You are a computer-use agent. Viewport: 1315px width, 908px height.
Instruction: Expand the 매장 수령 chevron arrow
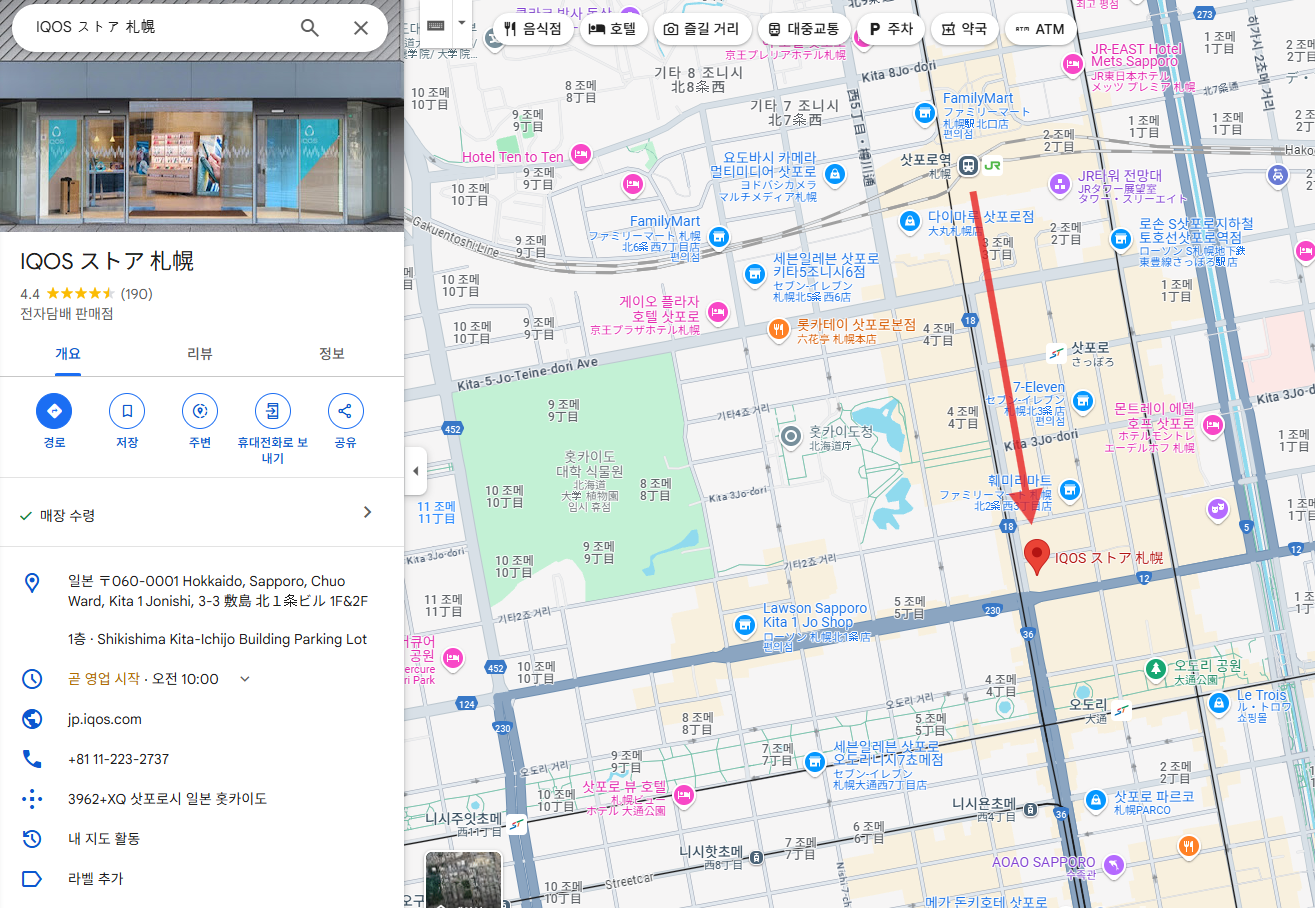click(367, 512)
